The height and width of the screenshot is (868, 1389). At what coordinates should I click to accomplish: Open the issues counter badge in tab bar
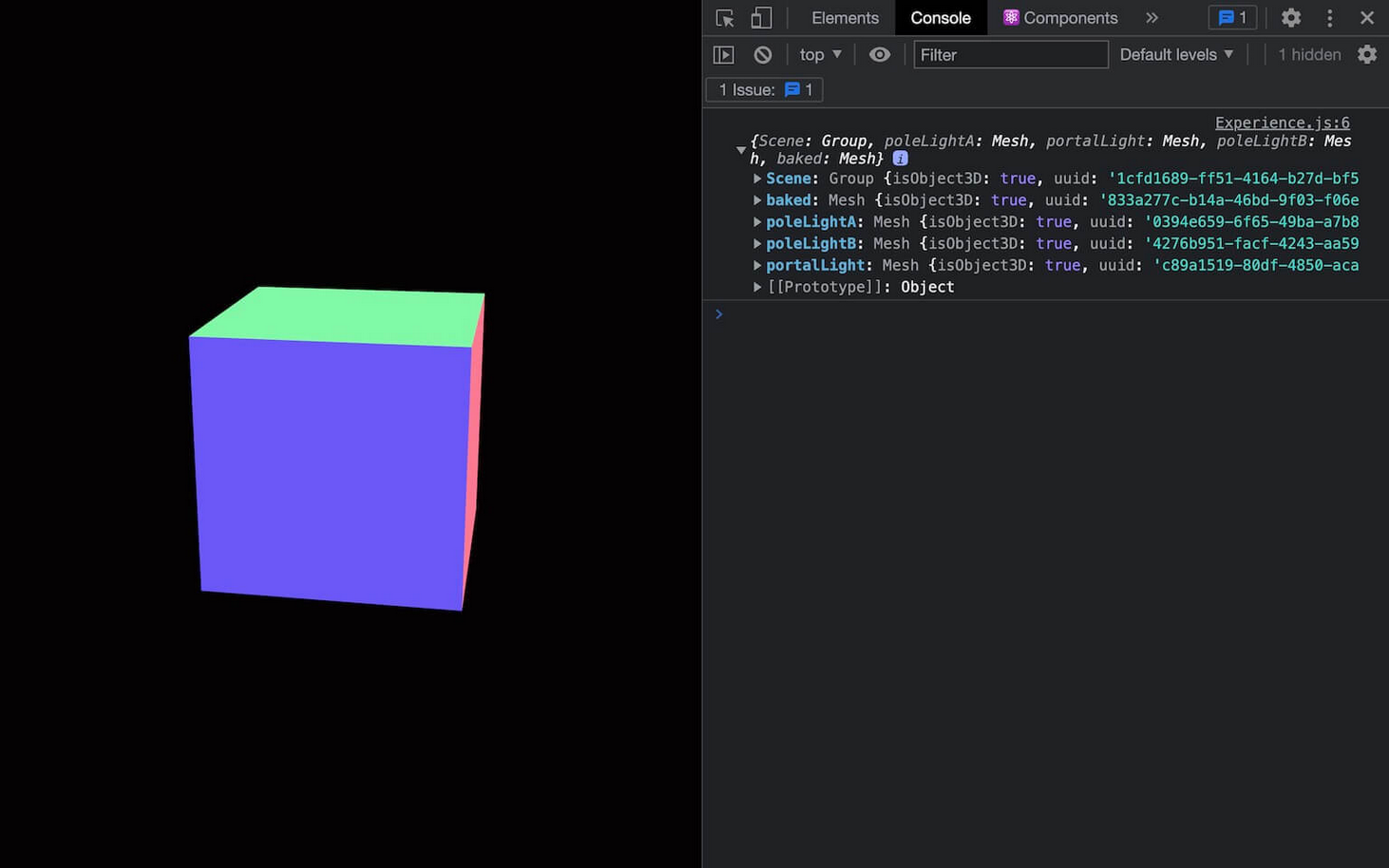pos(1232,18)
